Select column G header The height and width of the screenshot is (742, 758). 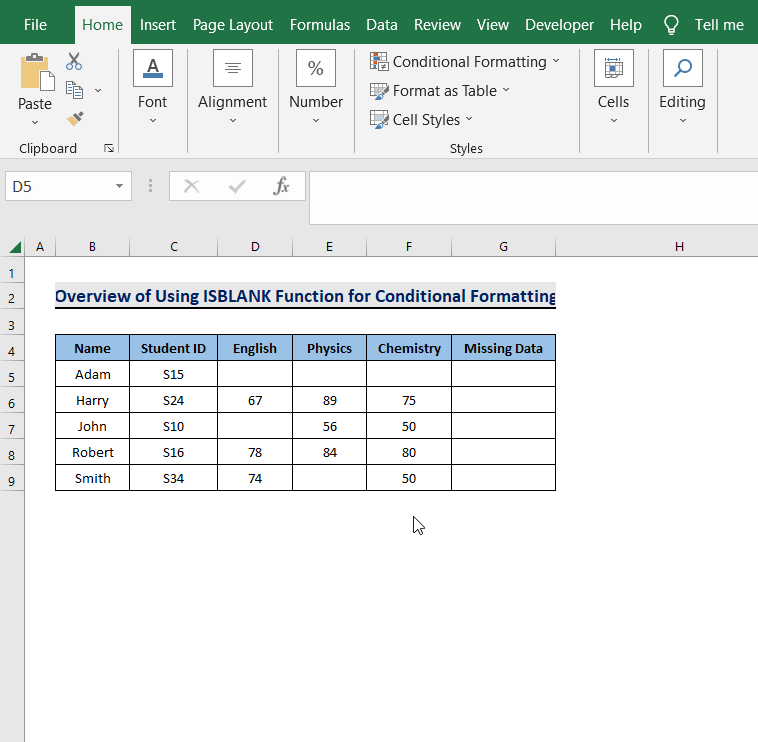[503, 247]
